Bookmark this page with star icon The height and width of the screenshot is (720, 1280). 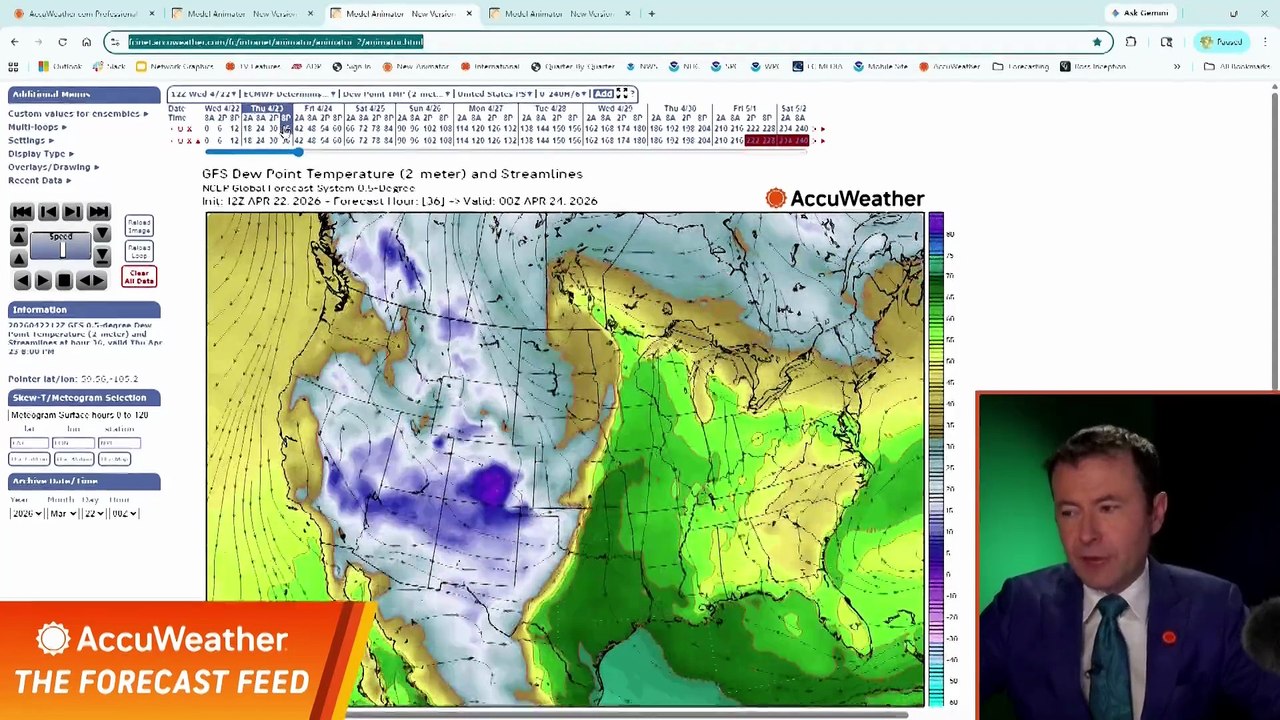(x=1097, y=42)
